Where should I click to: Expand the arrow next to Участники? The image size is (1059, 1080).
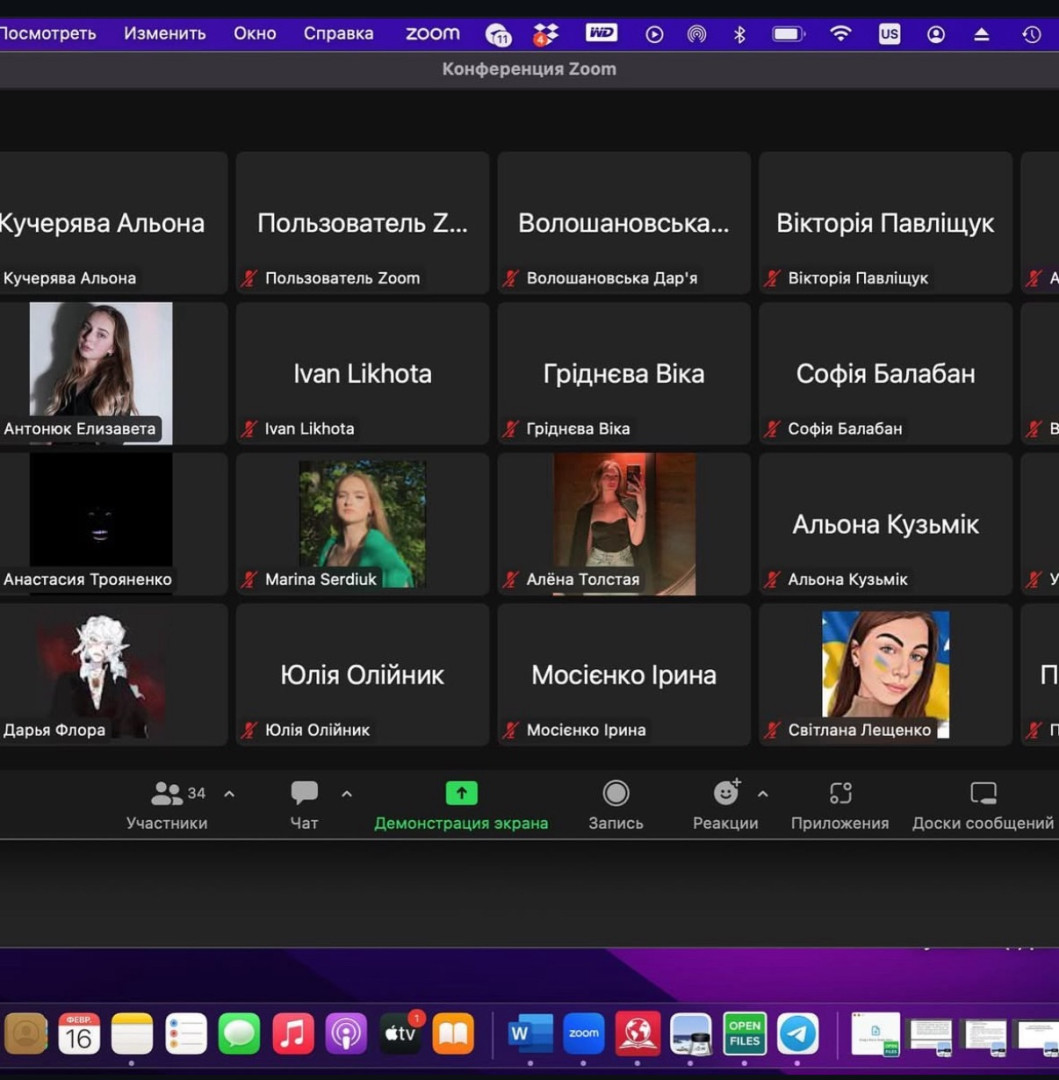[229, 794]
